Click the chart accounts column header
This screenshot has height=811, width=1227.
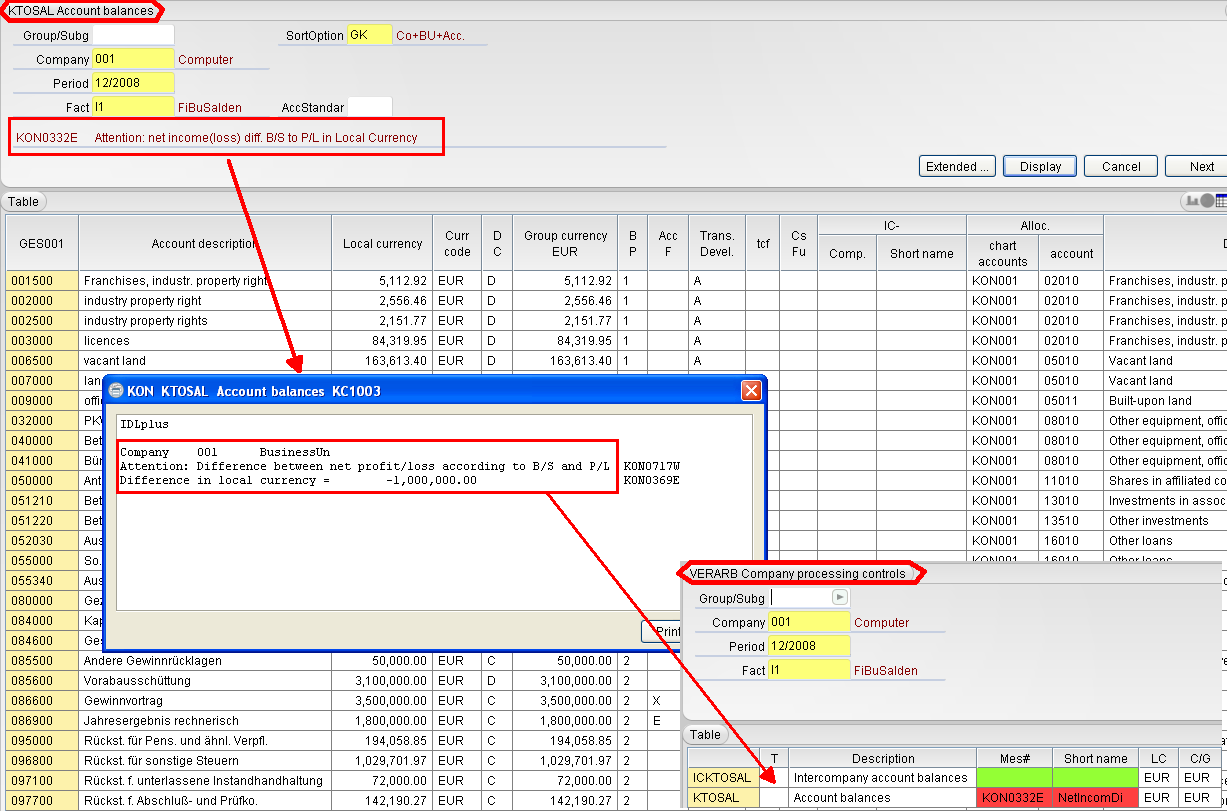coord(1002,253)
